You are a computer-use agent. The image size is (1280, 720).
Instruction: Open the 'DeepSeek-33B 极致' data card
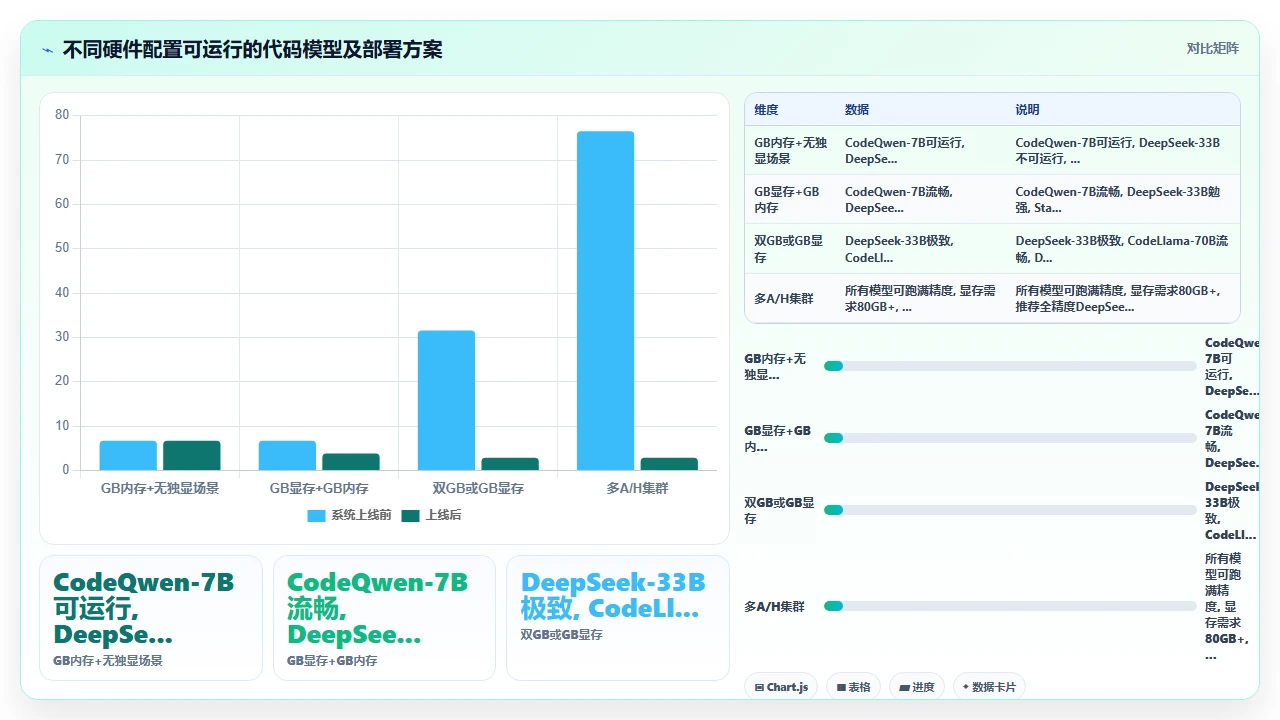(x=618, y=618)
